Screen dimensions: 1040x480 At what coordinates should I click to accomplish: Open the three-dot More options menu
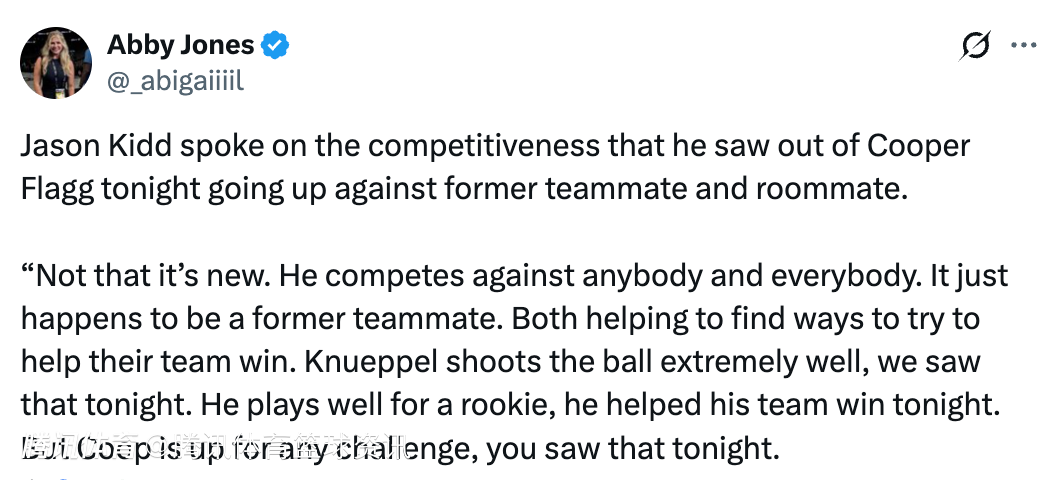[1022, 45]
